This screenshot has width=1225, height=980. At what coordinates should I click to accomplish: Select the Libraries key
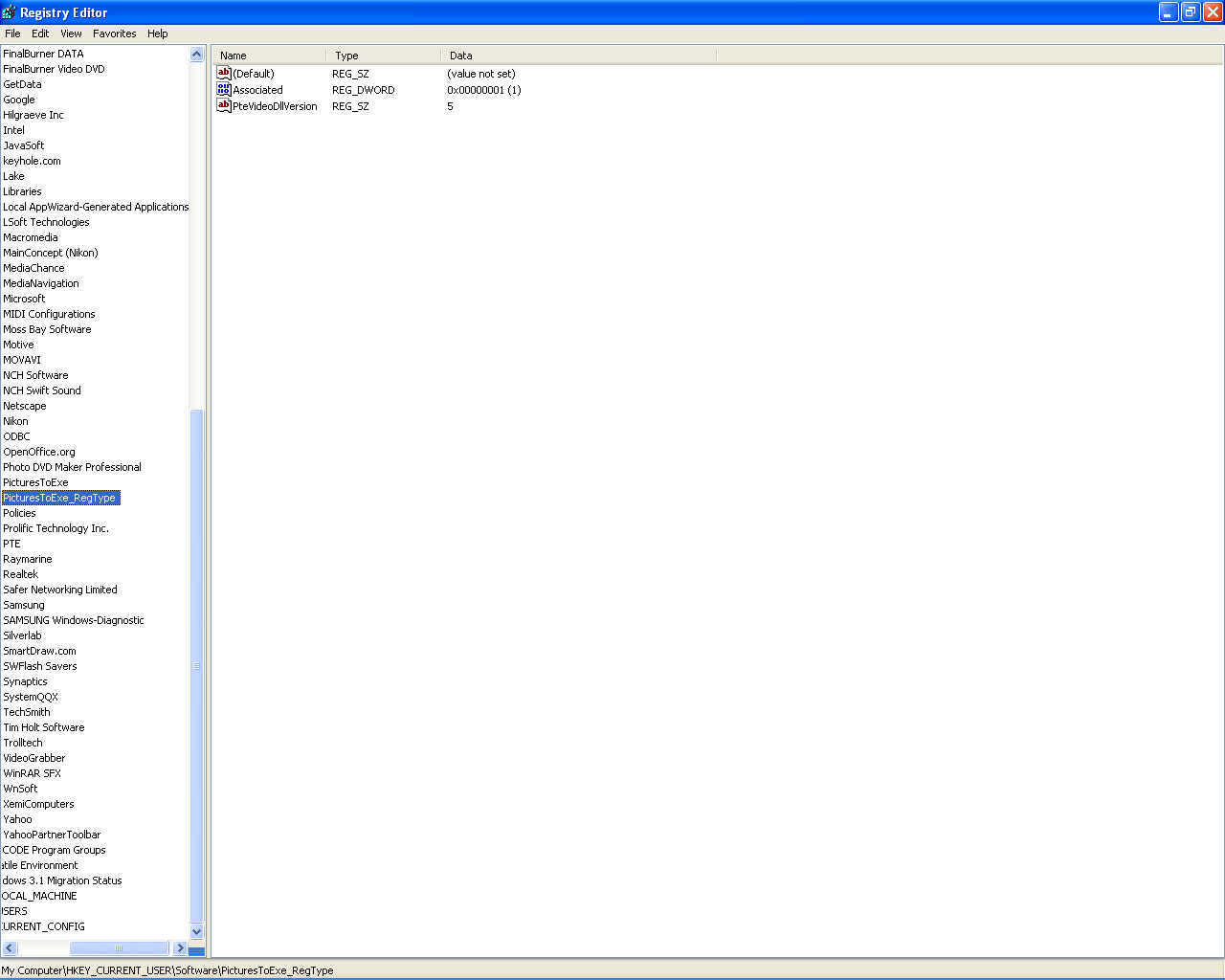22,191
